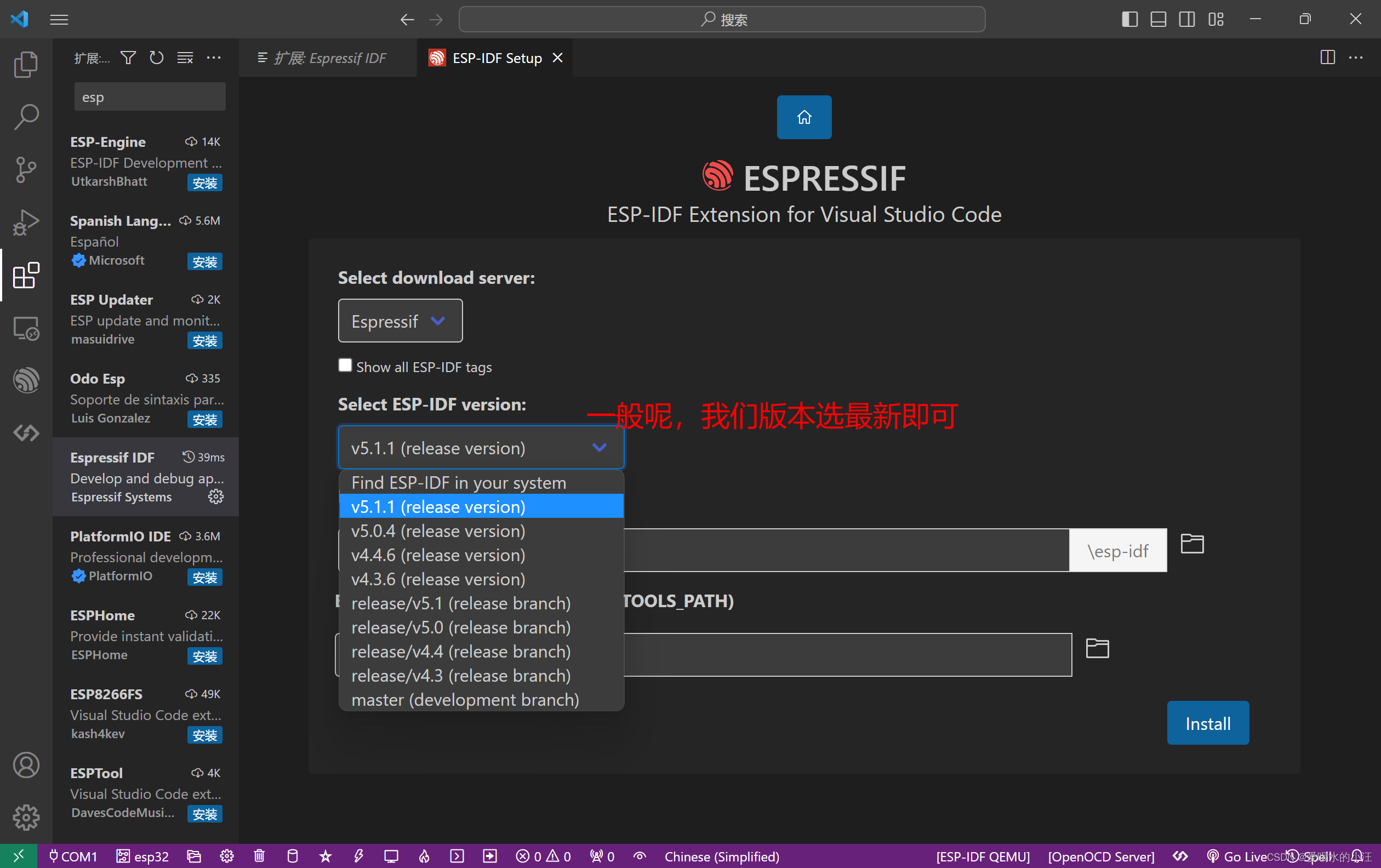Viewport: 1381px width, 868px height.
Task: Open gear settings for Espressif IDF extension
Action: (215, 496)
